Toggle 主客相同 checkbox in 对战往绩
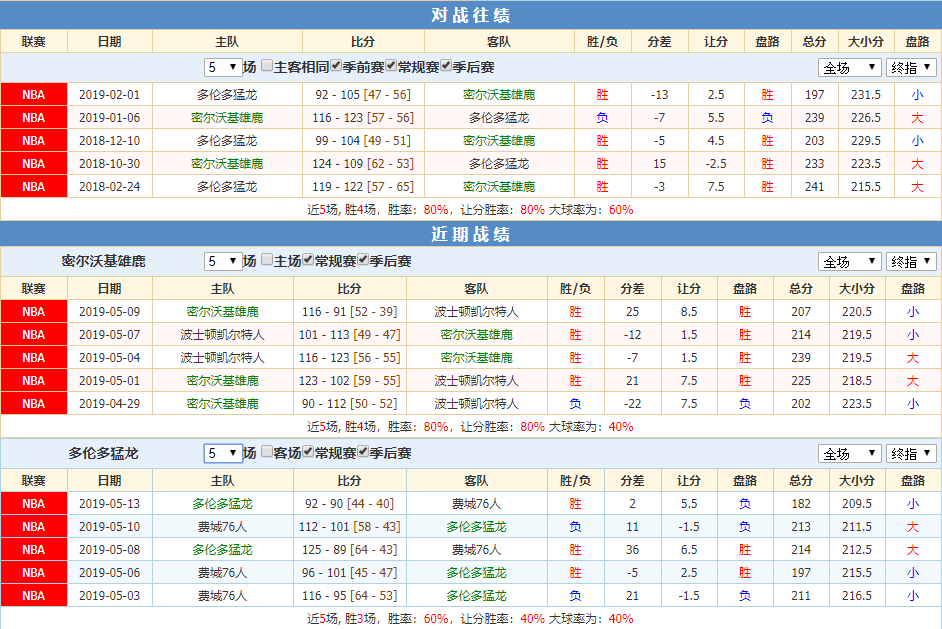Screen dimensions: 942x629 coord(267,66)
